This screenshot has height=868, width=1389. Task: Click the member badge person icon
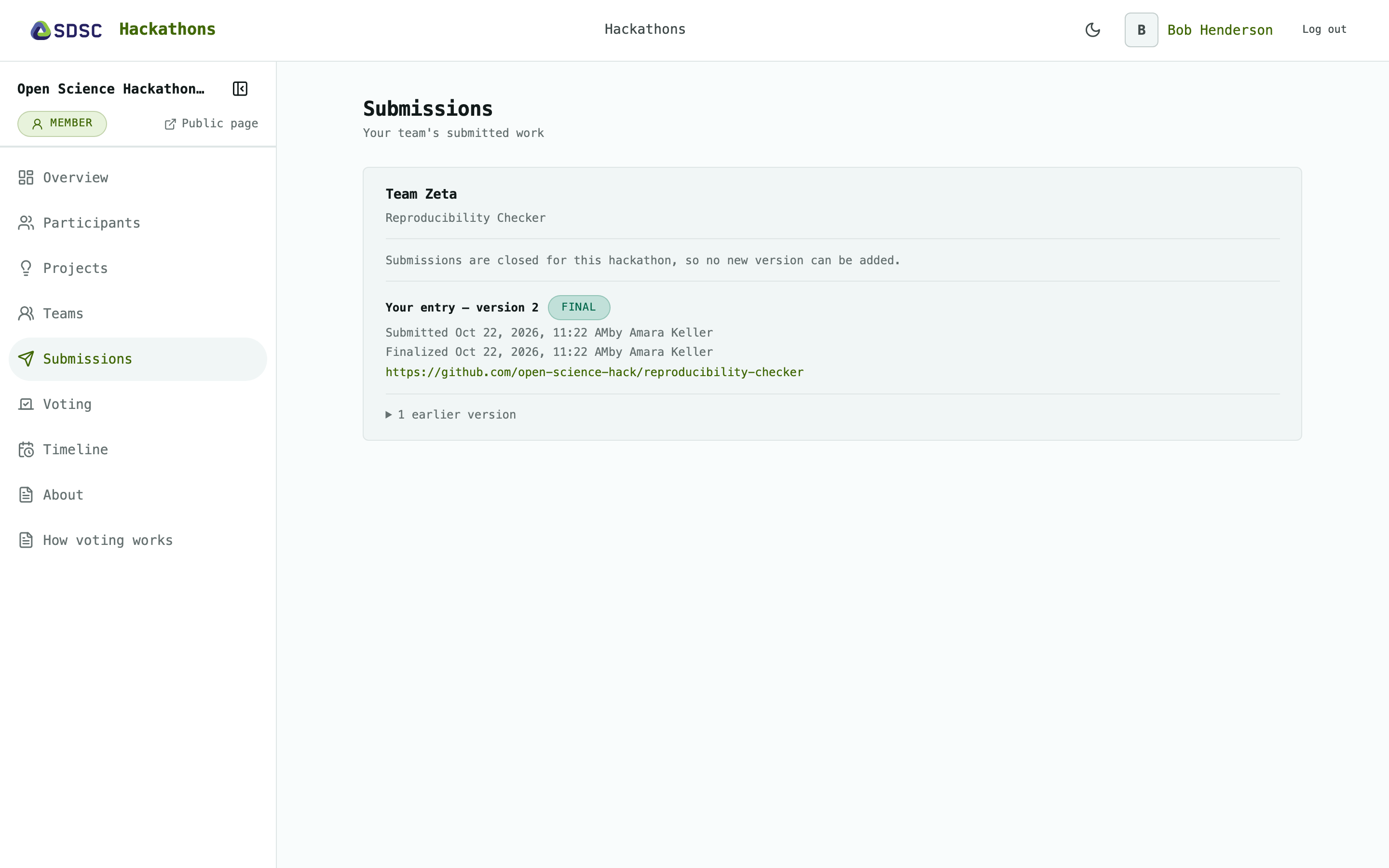37,124
